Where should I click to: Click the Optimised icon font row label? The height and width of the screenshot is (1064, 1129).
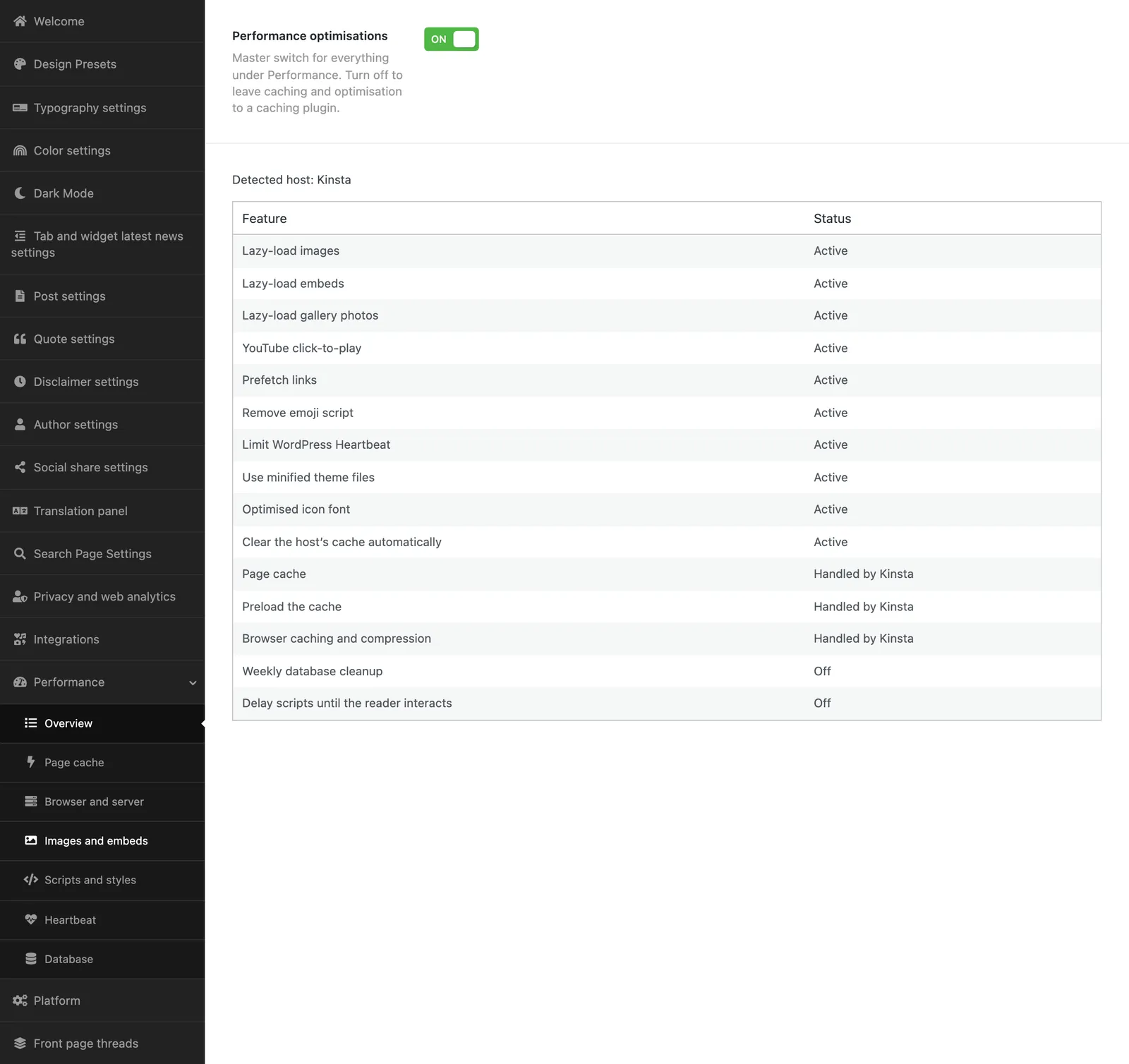296,509
